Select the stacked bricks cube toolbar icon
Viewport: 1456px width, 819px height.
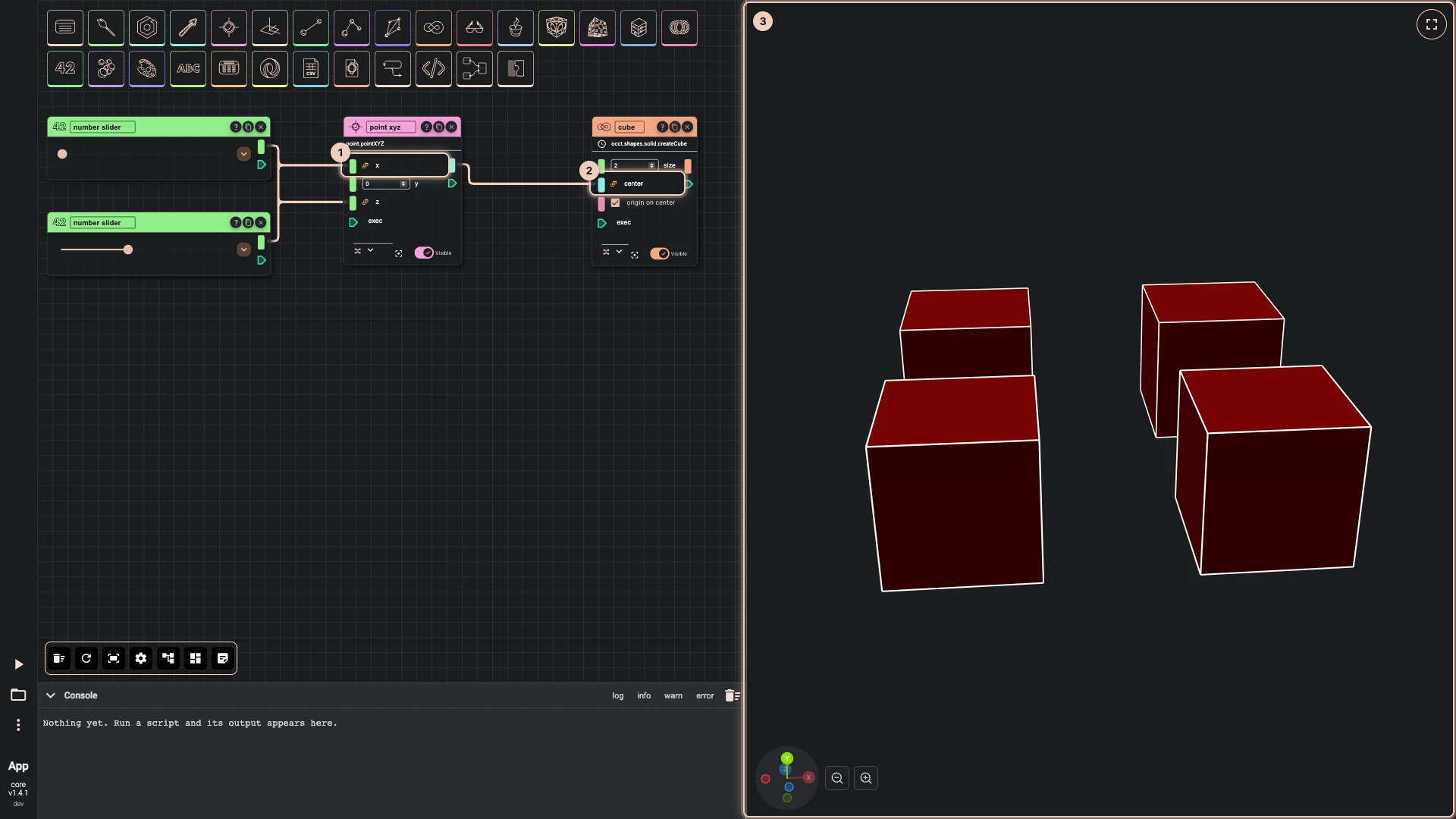pyautogui.click(x=639, y=28)
